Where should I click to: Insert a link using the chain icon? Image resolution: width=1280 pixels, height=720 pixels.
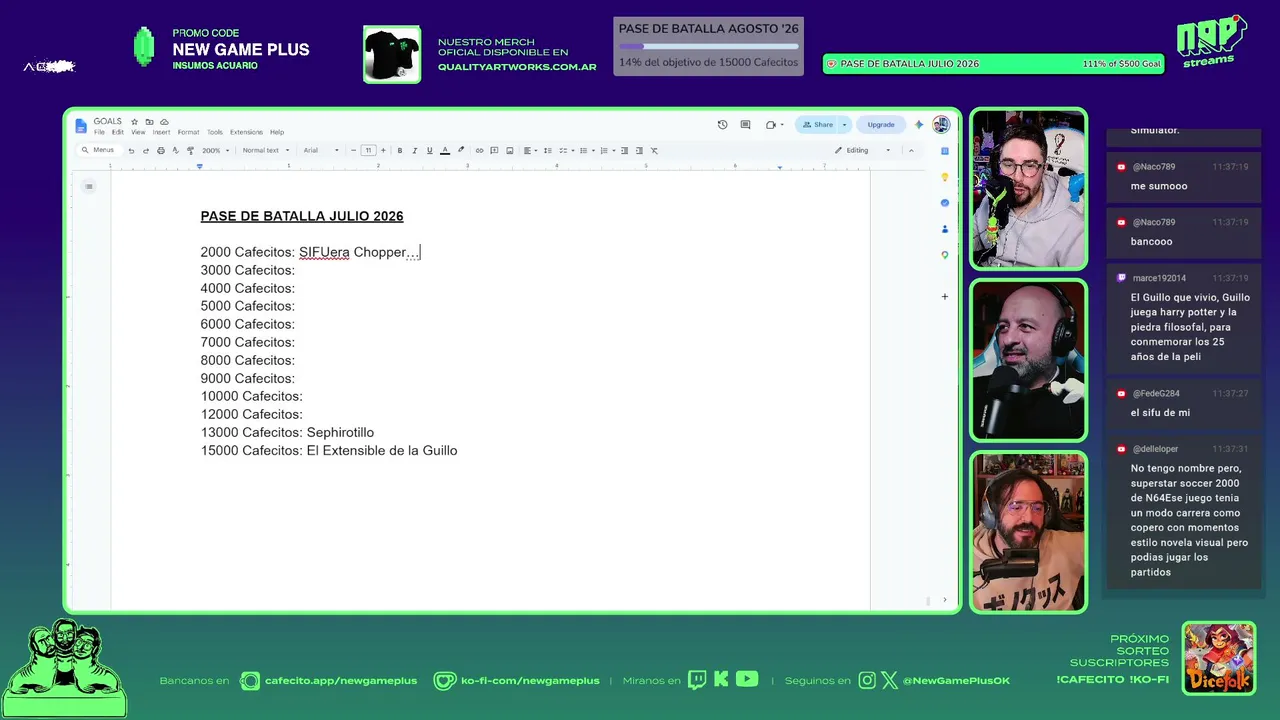(479, 151)
